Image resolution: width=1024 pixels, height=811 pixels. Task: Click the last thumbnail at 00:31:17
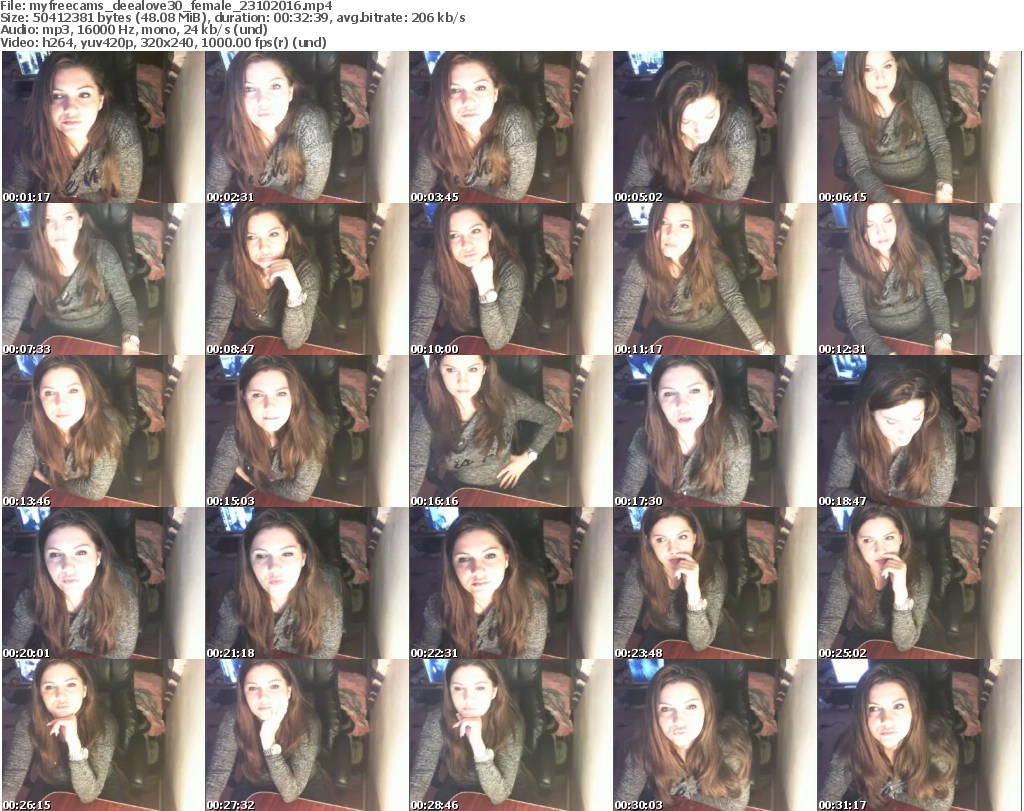point(918,735)
